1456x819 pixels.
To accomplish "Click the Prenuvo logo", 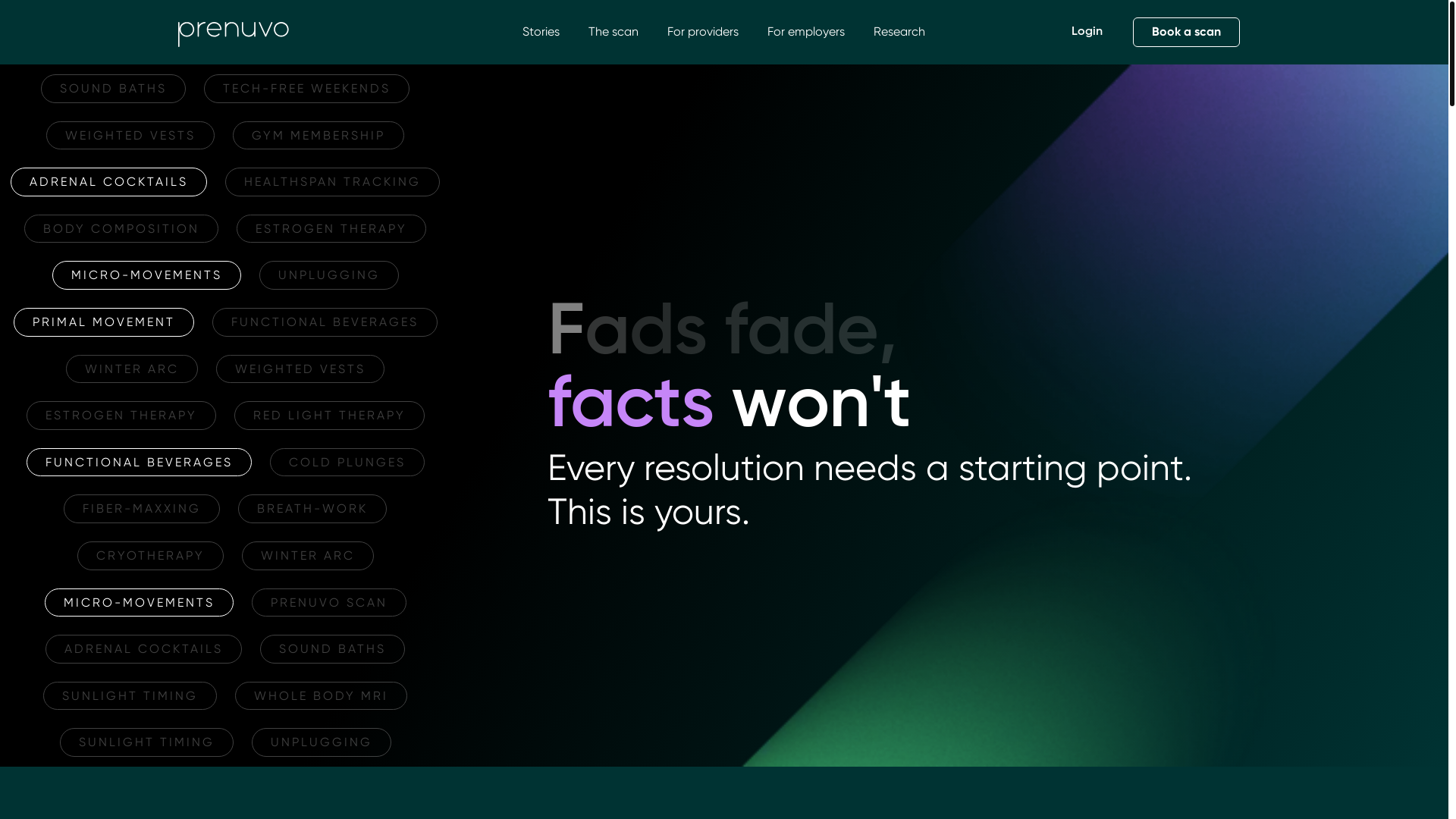I will click(x=234, y=33).
